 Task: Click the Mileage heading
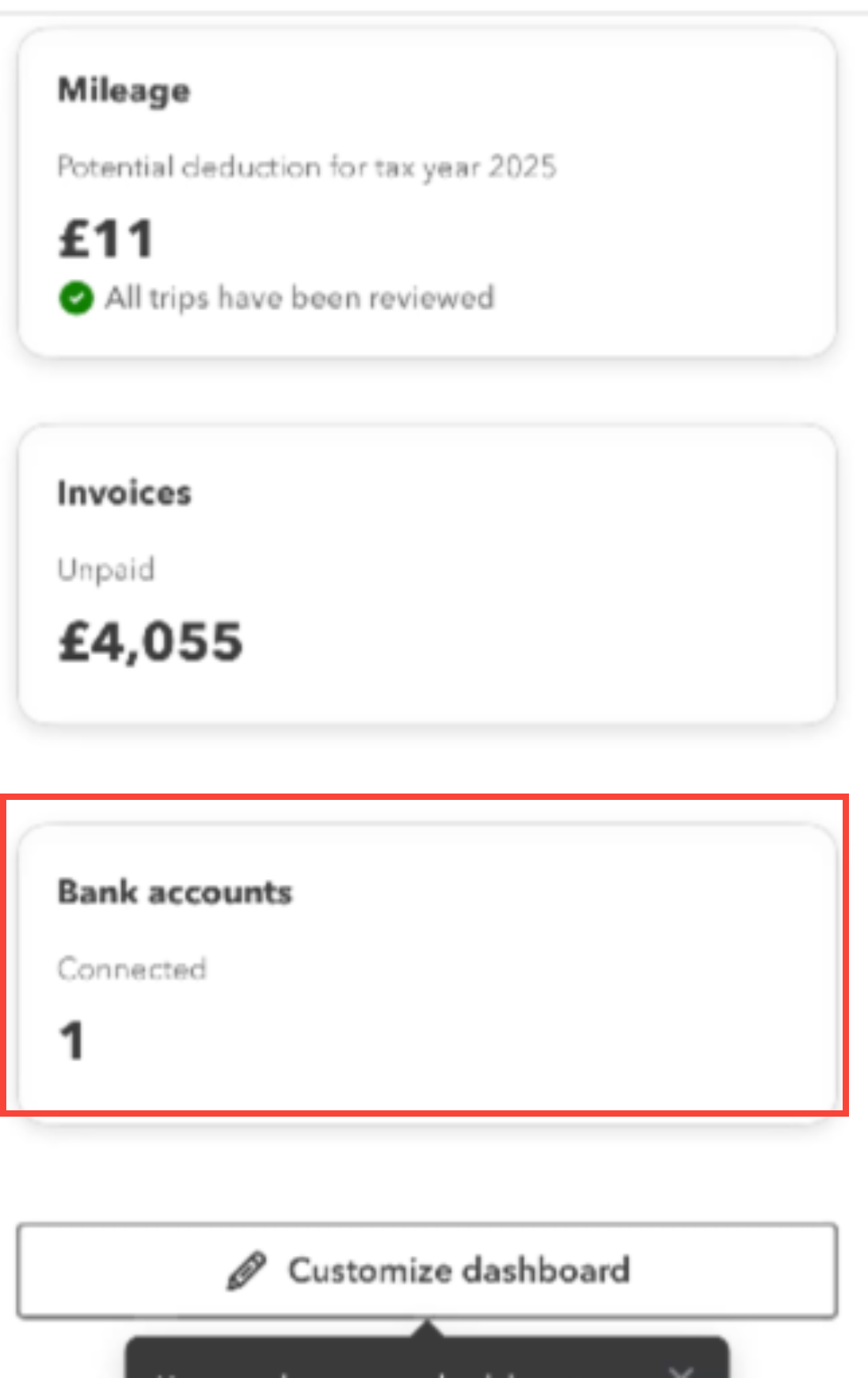tap(124, 90)
